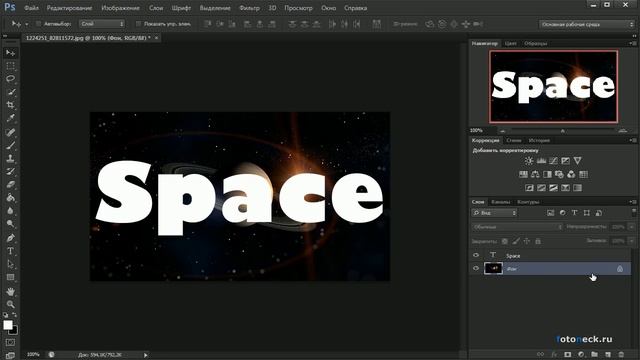The image size is (640, 360).
Task: Switch to the Каналы tab
Action: [x=500, y=202]
